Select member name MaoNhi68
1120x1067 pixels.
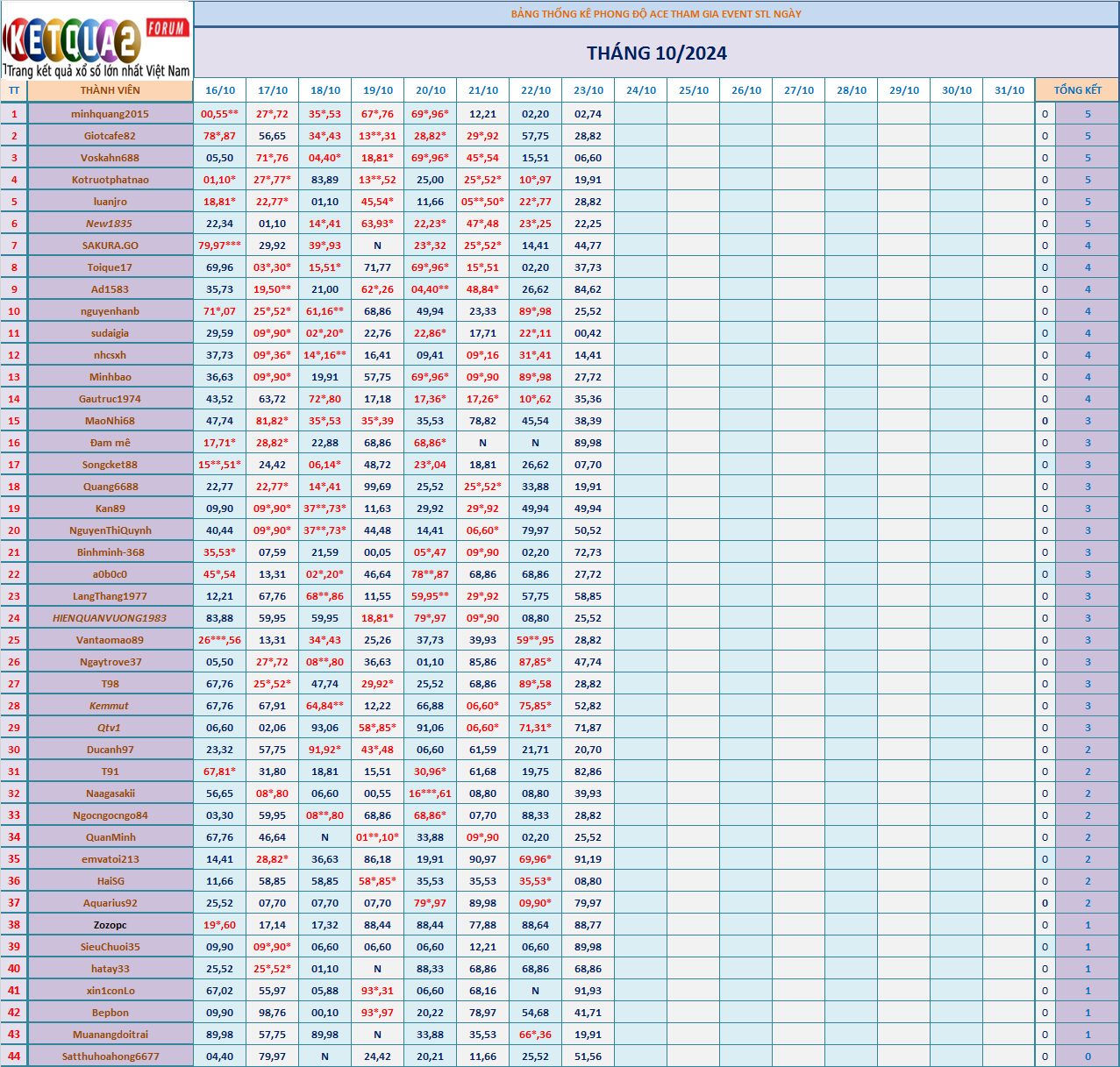pyautogui.click(x=111, y=421)
